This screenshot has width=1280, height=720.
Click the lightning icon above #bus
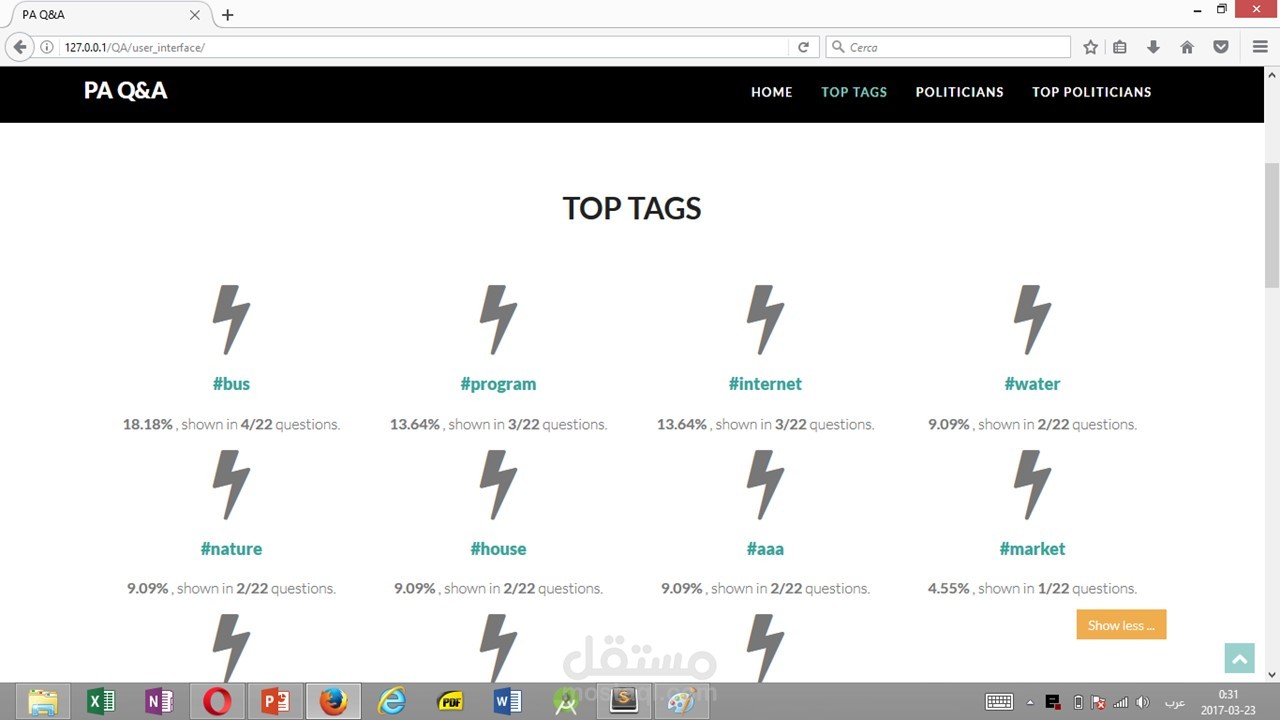[231, 320]
